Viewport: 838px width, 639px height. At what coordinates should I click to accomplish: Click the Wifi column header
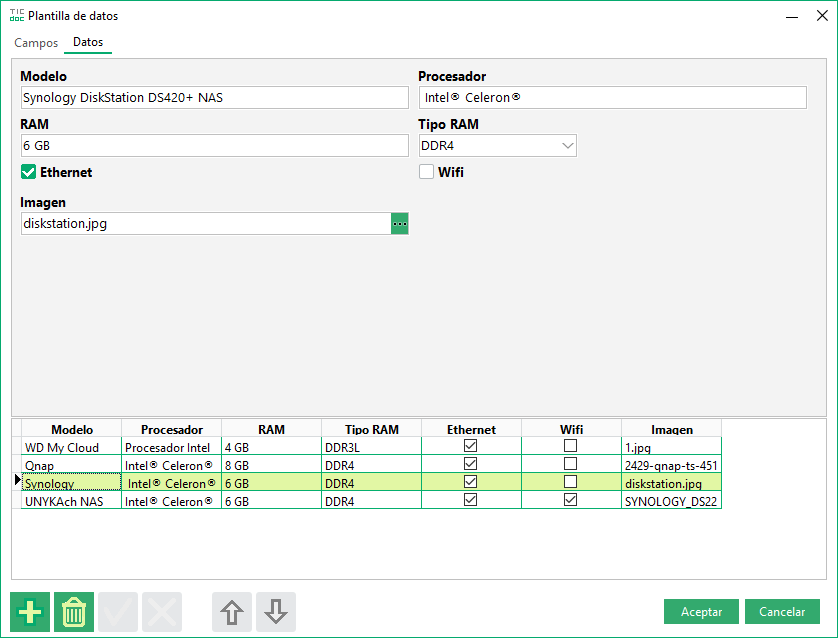point(571,429)
